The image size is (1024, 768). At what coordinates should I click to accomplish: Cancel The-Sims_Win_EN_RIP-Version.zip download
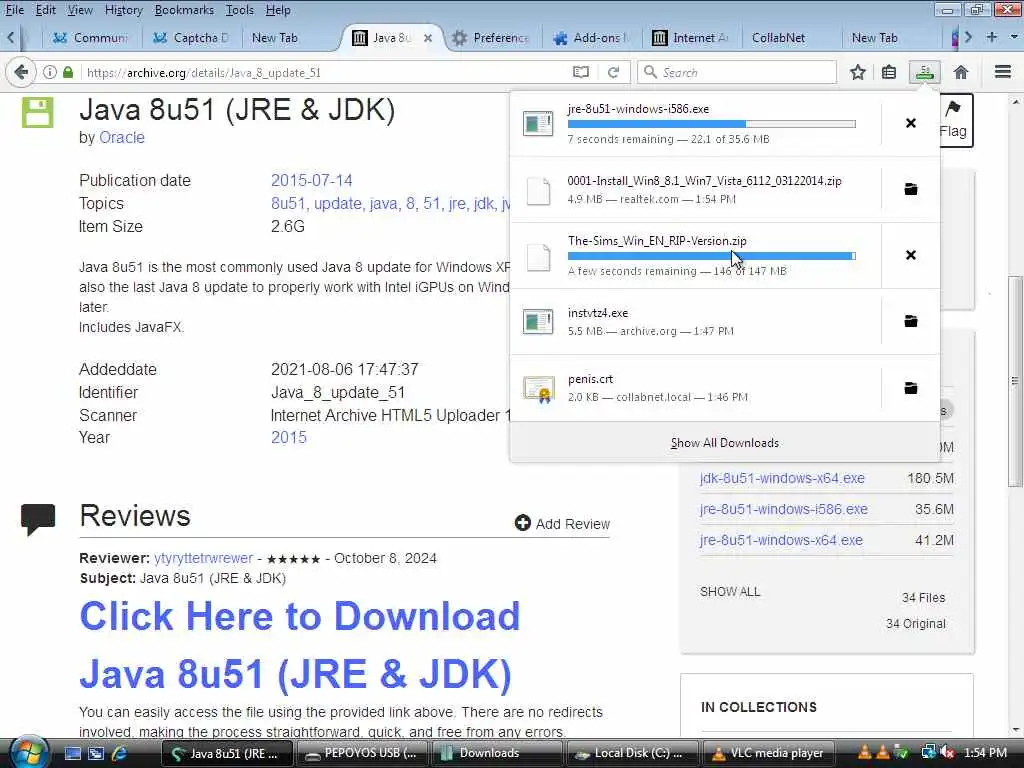point(910,255)
